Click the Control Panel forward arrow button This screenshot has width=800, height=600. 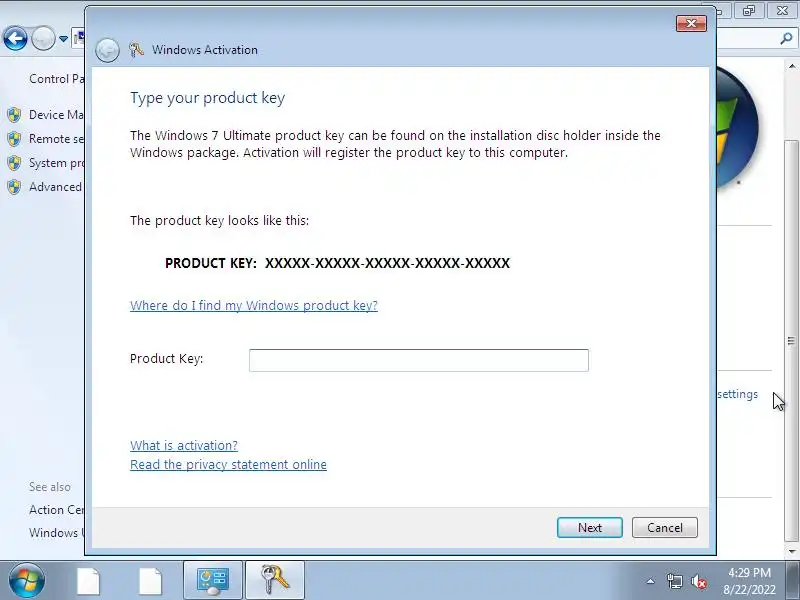(x=43, y=38)
